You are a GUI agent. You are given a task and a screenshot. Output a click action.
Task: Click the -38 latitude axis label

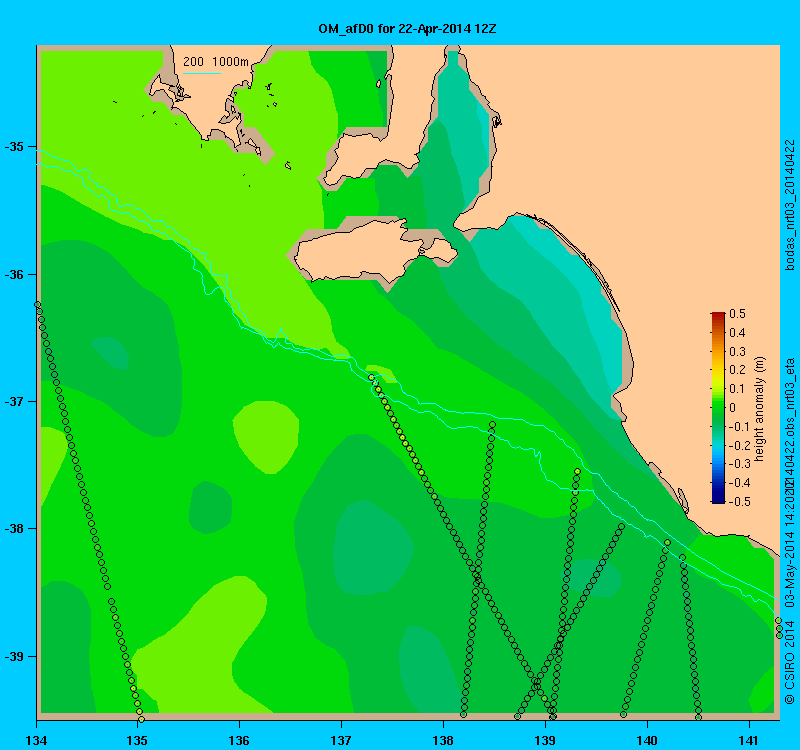(14, 529)
